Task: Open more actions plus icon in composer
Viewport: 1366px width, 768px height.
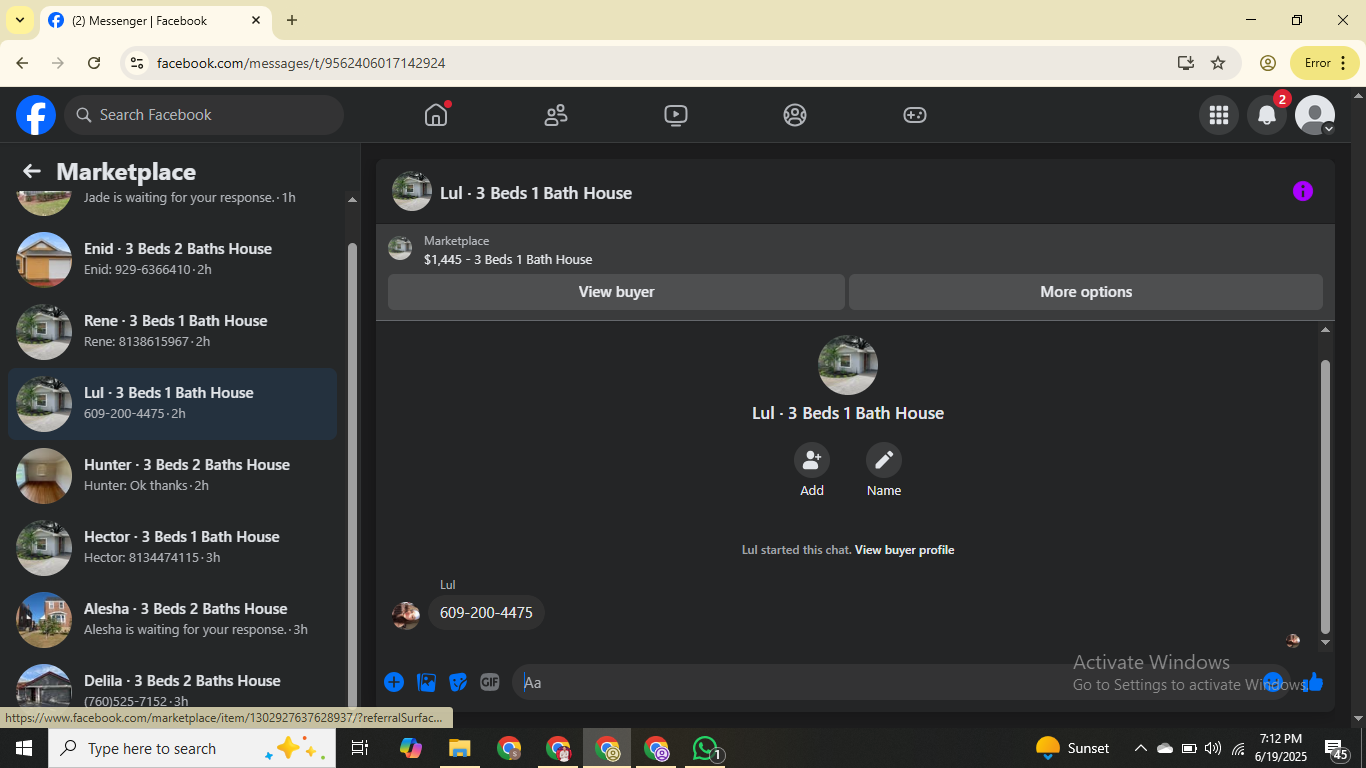Action: click(x=394, y=682)
